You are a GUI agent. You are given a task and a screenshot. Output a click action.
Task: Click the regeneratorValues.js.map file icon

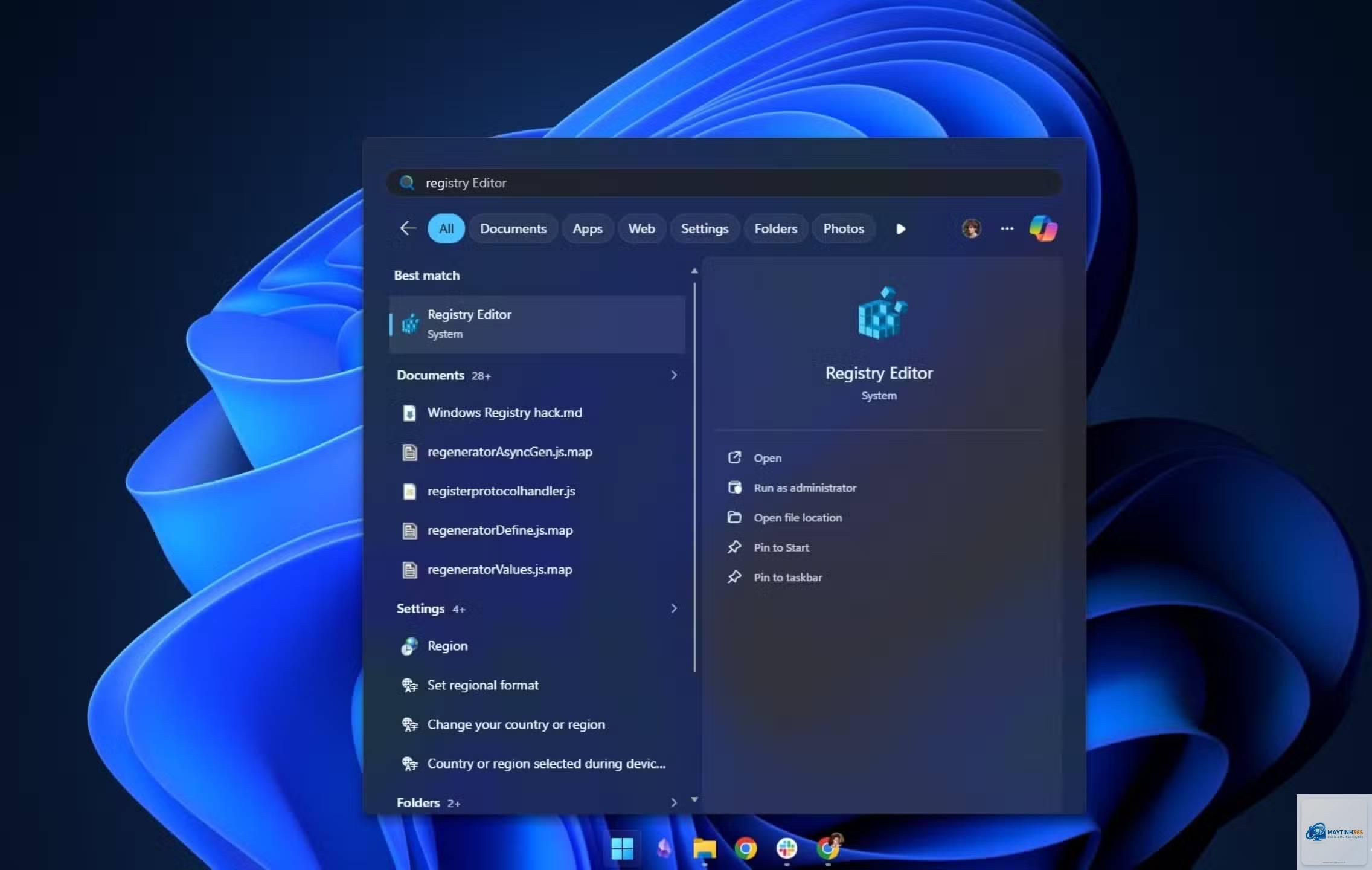[409, 570]
